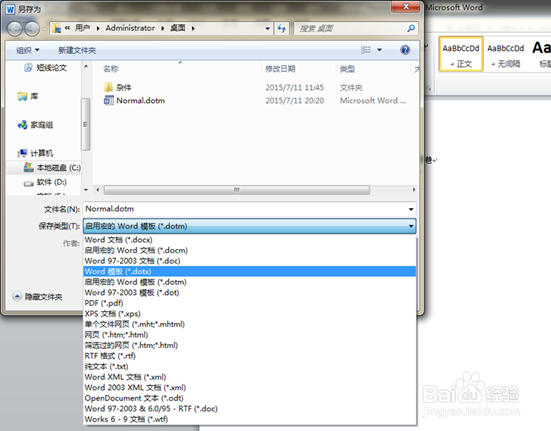This screenshot has height=431, width=551.
Task: Expand the 桌面 breadcrumb arrow
Action: coord(193,28)
